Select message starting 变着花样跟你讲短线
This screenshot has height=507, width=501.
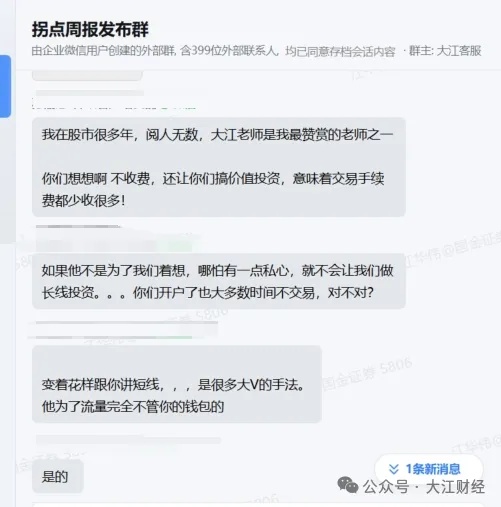[x=177, y=384]
